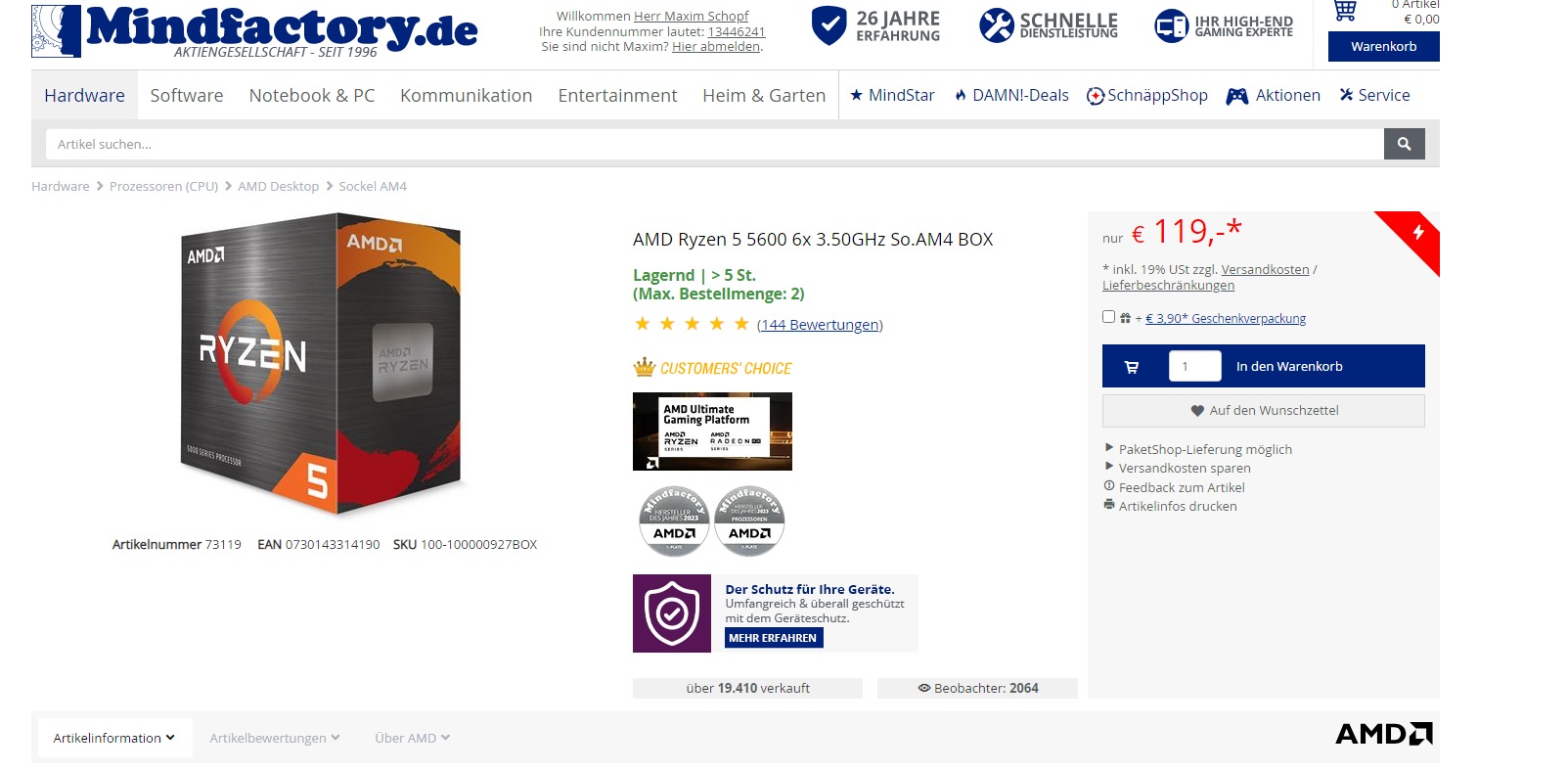The width and height of the screenshot is (1568, 771).
Task: Click the quantity field in the cart bar
Action: click(1194, 366)
